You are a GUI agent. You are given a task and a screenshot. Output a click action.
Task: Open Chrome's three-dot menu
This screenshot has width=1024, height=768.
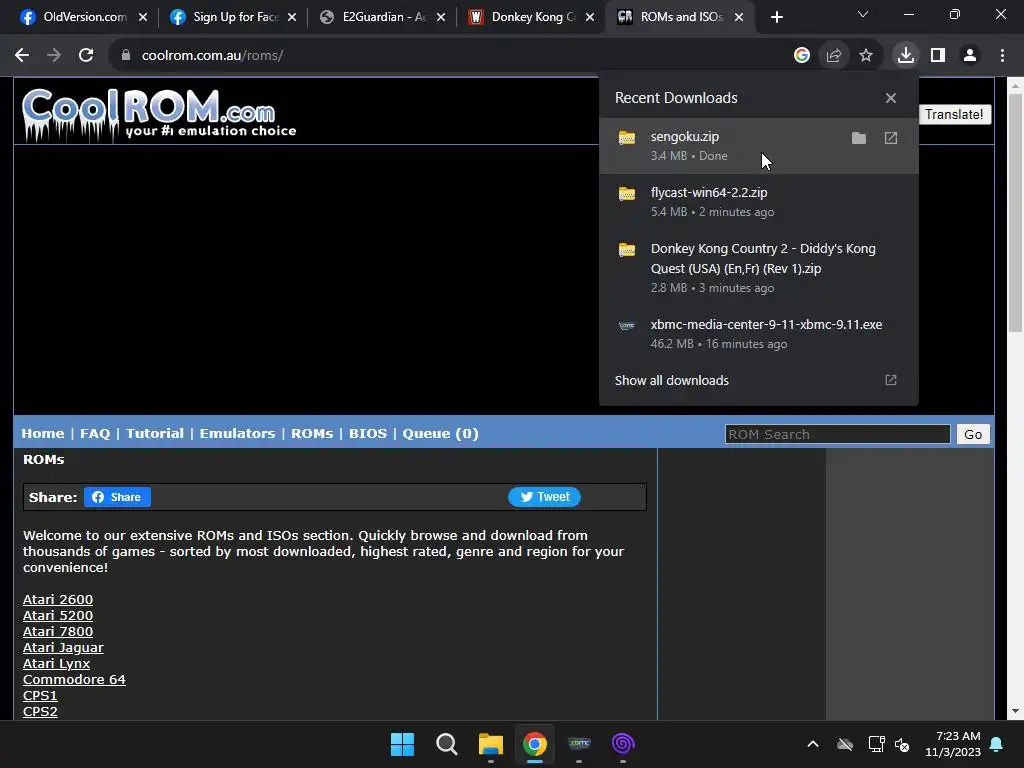click(1002, 56)
